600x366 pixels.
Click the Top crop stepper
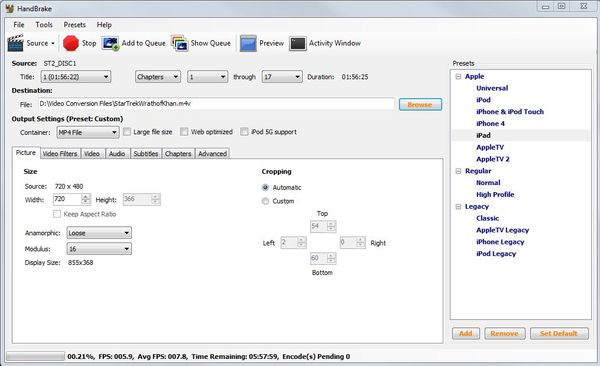tap(331, 226)
